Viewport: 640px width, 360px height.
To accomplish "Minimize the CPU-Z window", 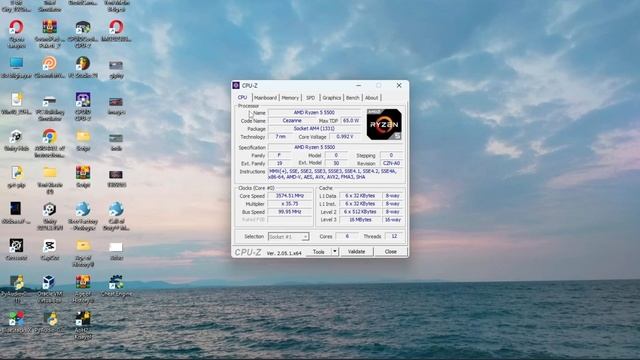I will click(358, 85).
